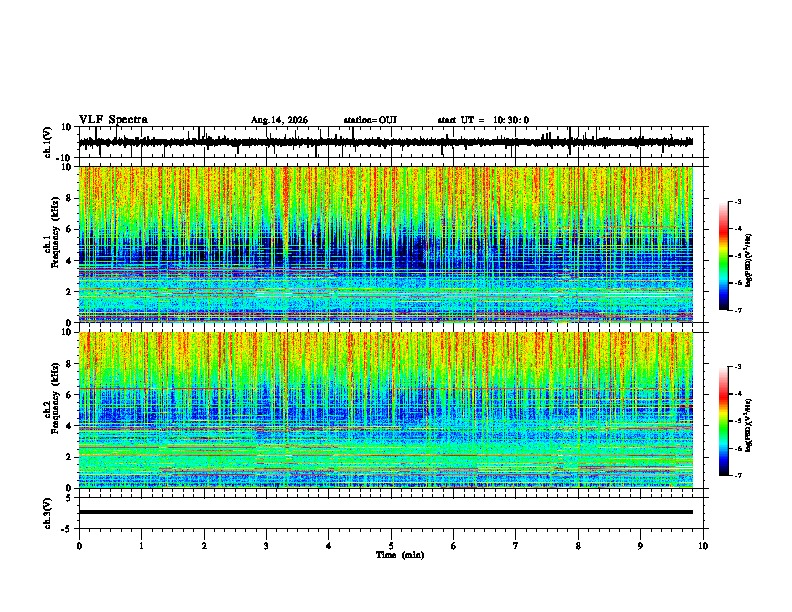This screenshot has width=792, height=612.
Task: Click the "-5" tick on ch.3(V) axis
Action: pyautogui.click(x=68, y=529)
